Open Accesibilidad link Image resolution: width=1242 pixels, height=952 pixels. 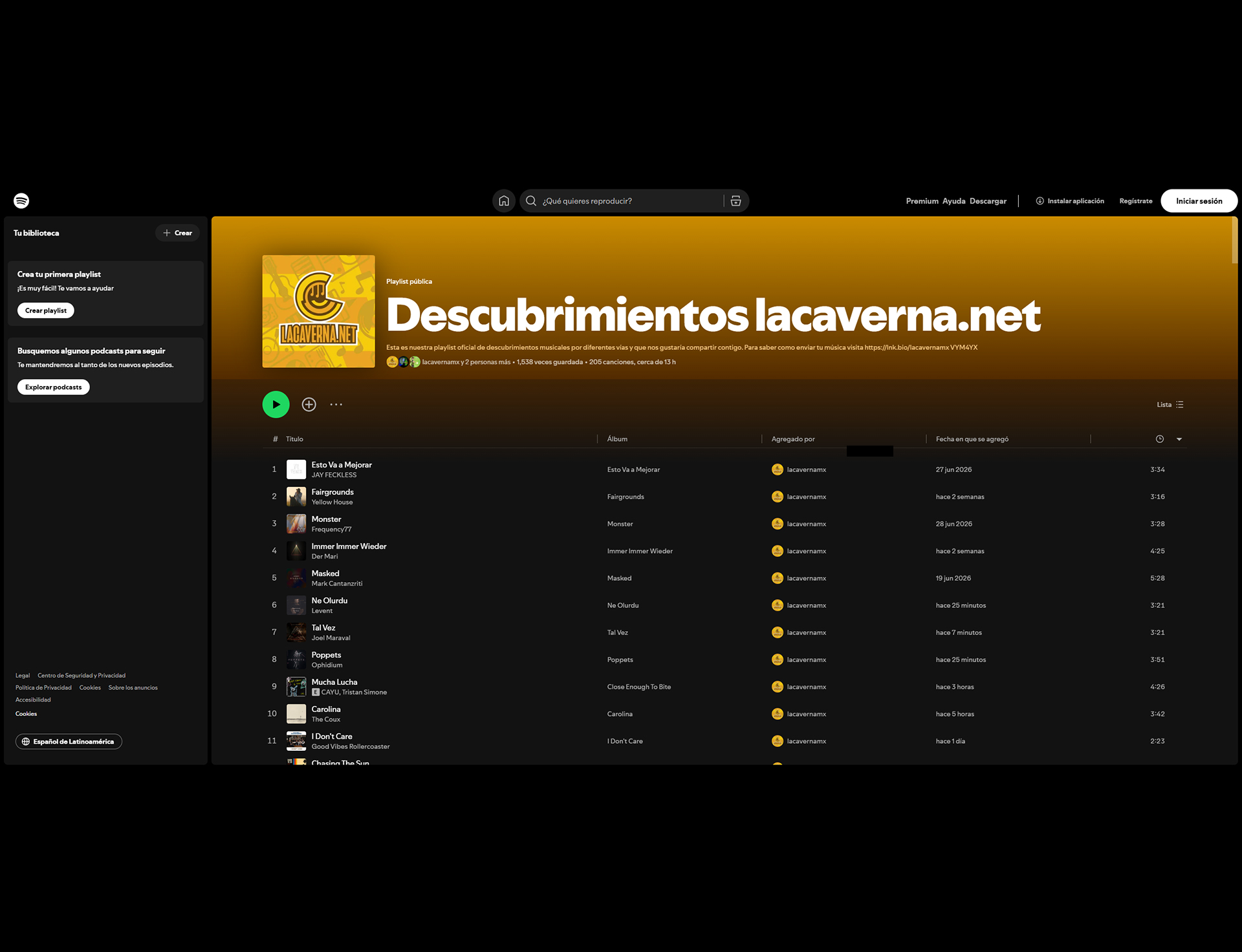(33, 700)
